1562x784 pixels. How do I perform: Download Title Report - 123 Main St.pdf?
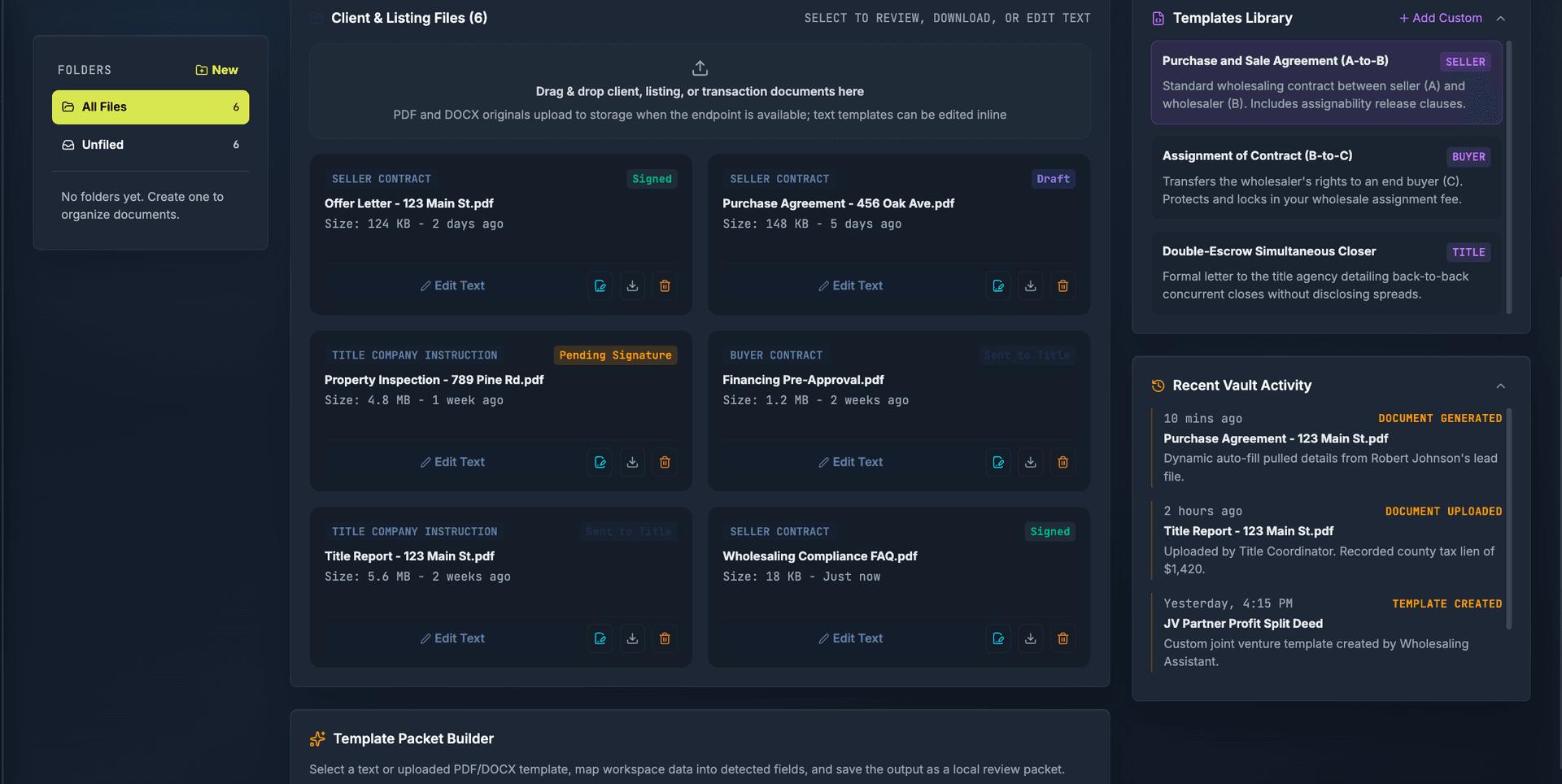(632, 638)
